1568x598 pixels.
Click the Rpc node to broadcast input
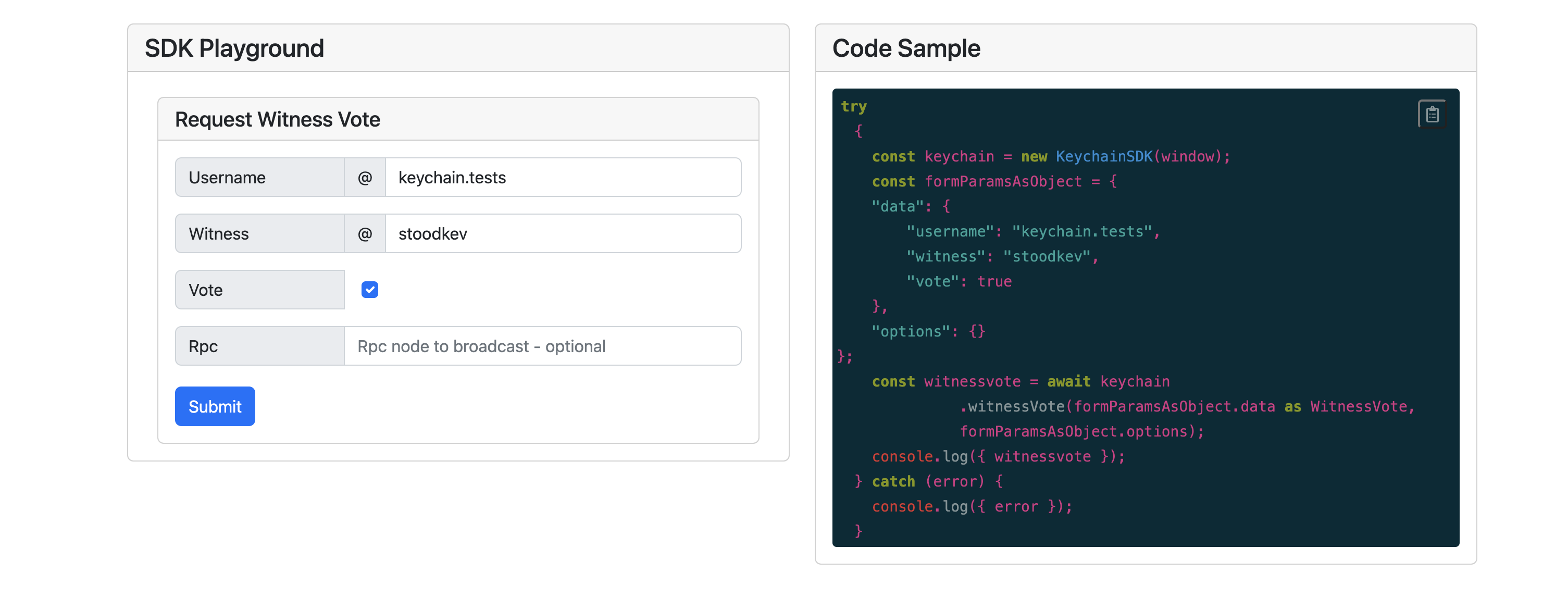point(542,346)
